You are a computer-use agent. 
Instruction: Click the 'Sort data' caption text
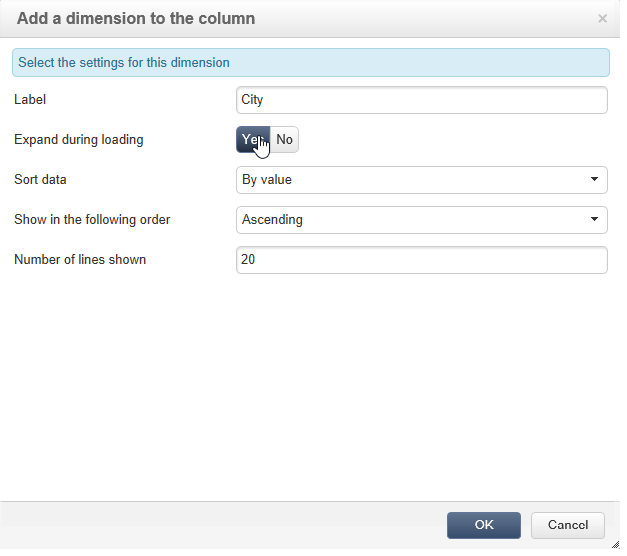coord(40,180)
